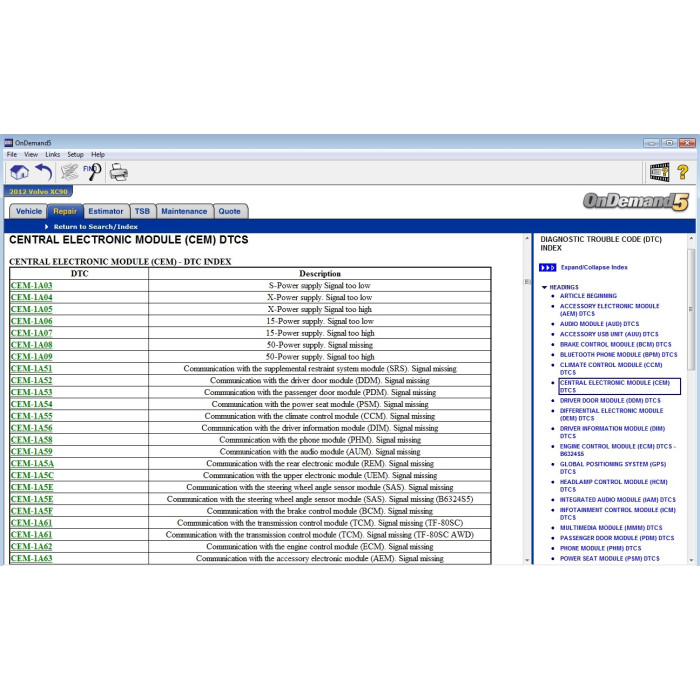Select Bluetooth Phone Module (BPM) DTCs heading
The width and height of the screenshot is (700, 700).
(x=618, y=355)
